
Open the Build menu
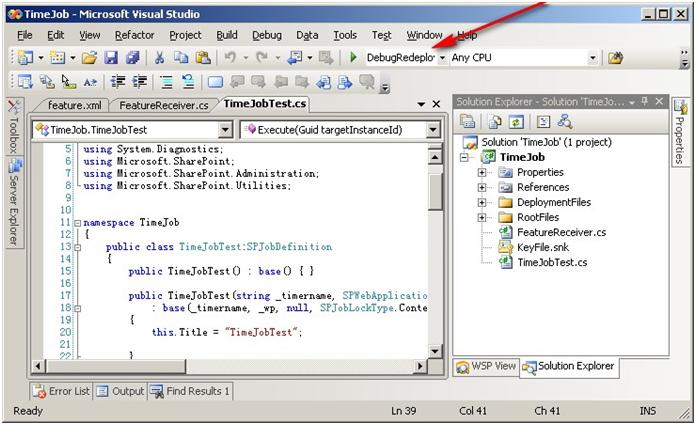coord(227,35)
